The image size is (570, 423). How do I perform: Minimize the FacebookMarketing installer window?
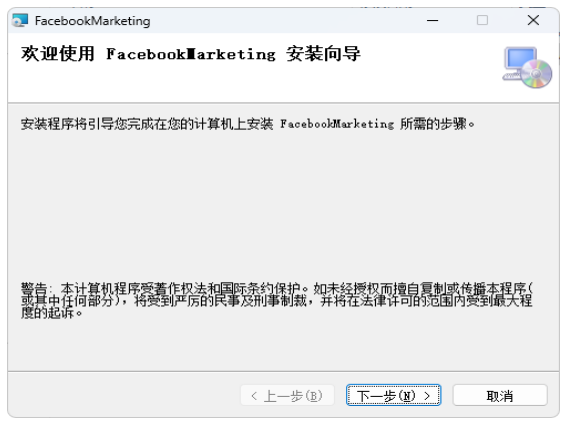click(x=432, y=20)
